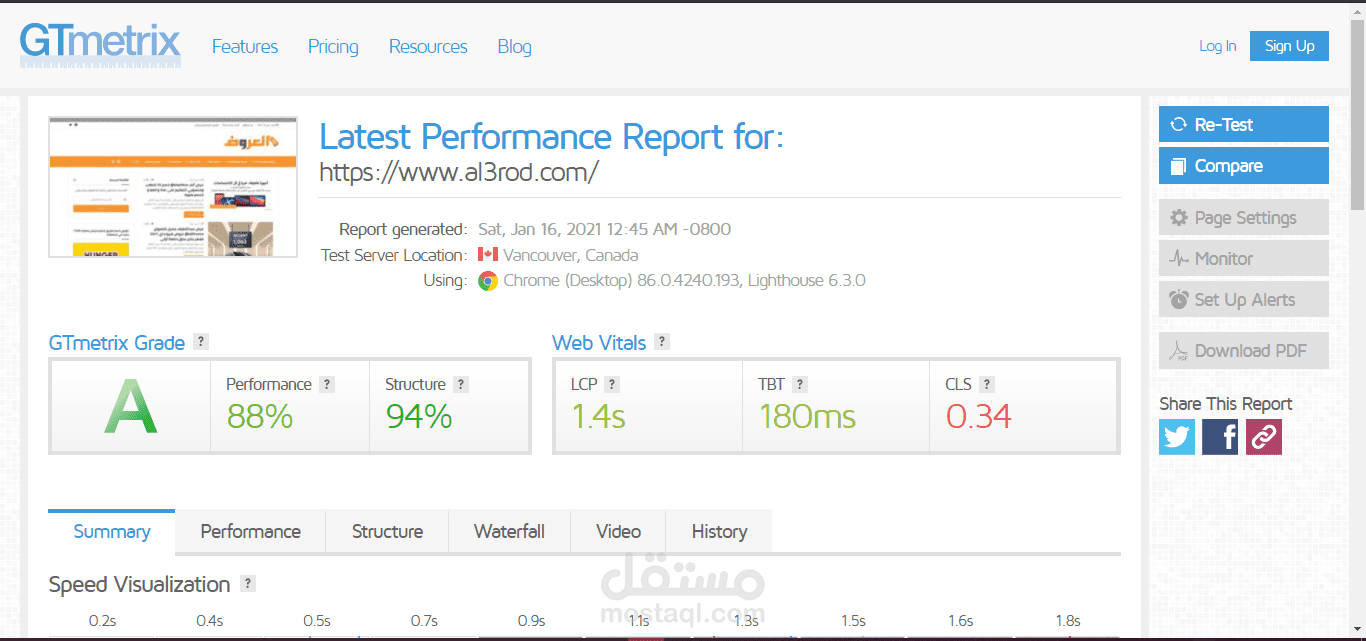
Task: Click Vancouver, Canada text
Action: (570, 255)
